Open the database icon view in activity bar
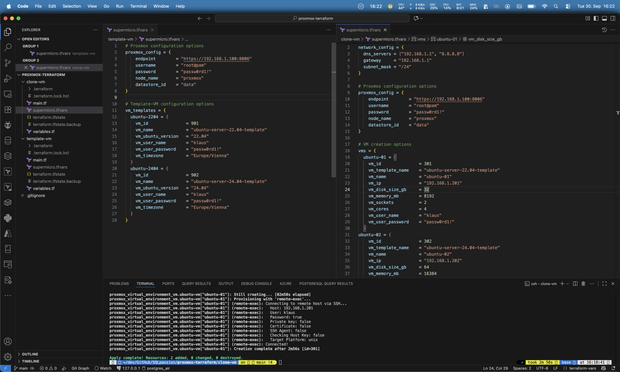Image resolution: width=620 pixels, height=372 pixels. point(8,140)
